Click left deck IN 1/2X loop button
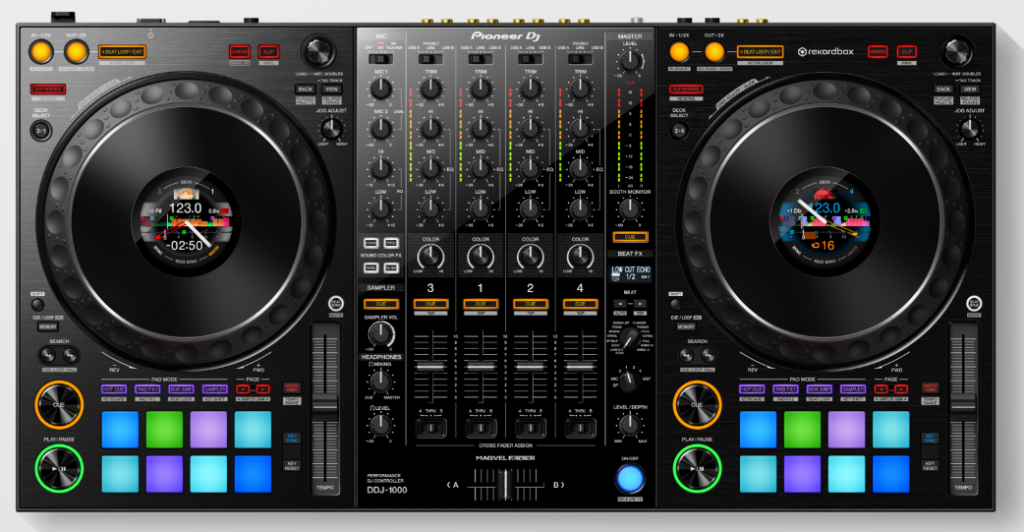 click(40, 52)
